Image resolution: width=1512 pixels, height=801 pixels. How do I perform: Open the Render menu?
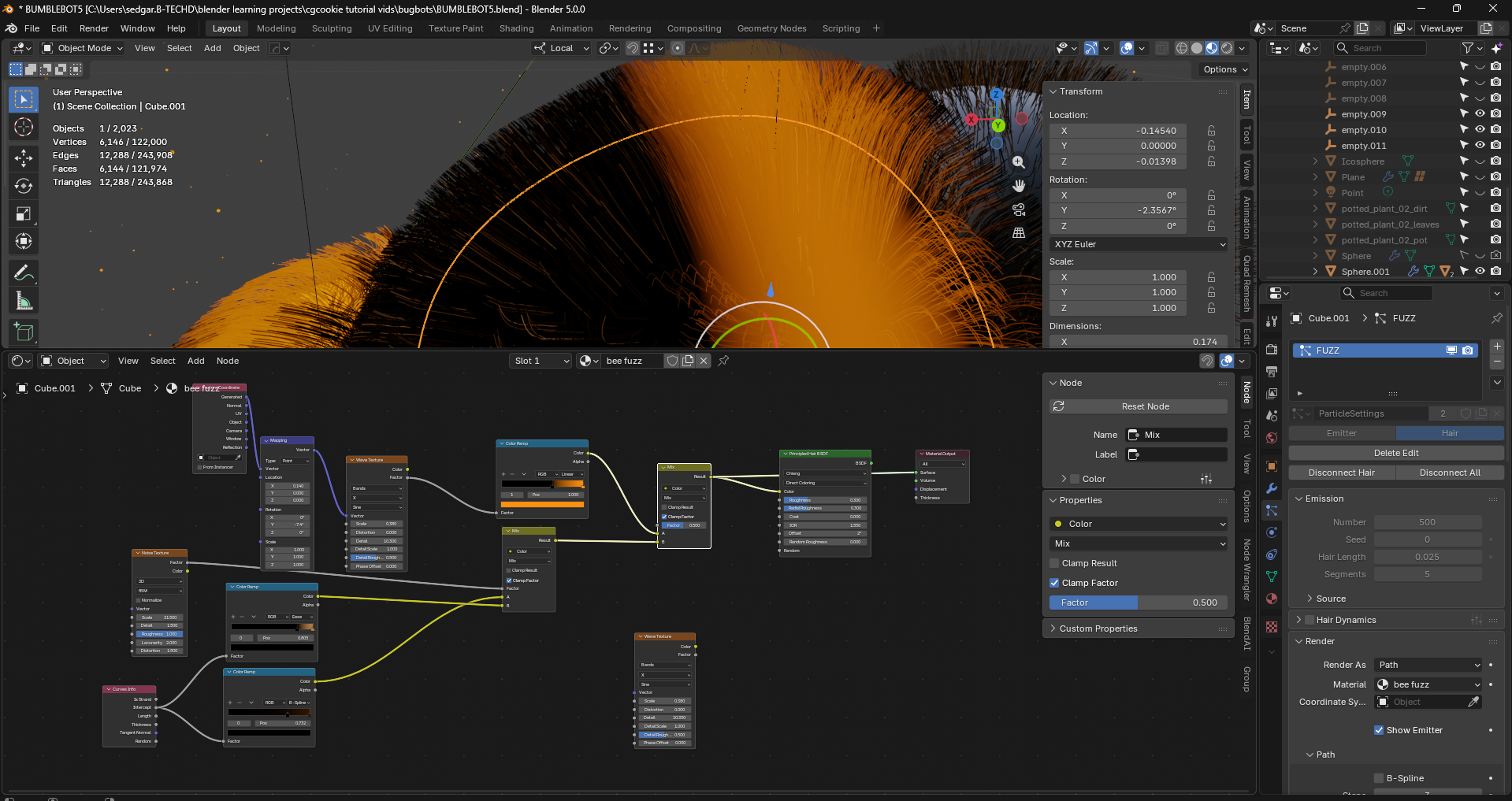pos(94,28)
